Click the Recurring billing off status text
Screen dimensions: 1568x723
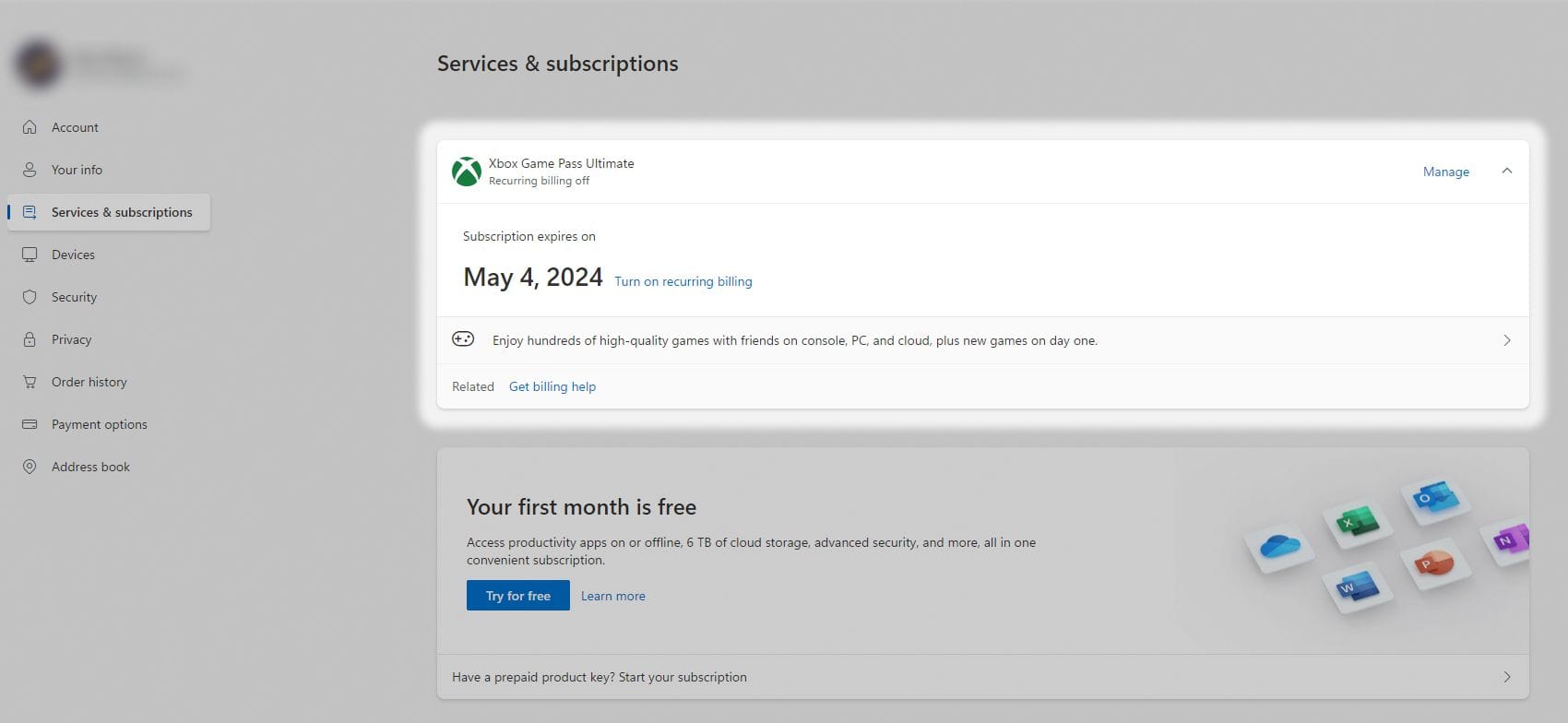pyautogui.click(x=540, y=181)
